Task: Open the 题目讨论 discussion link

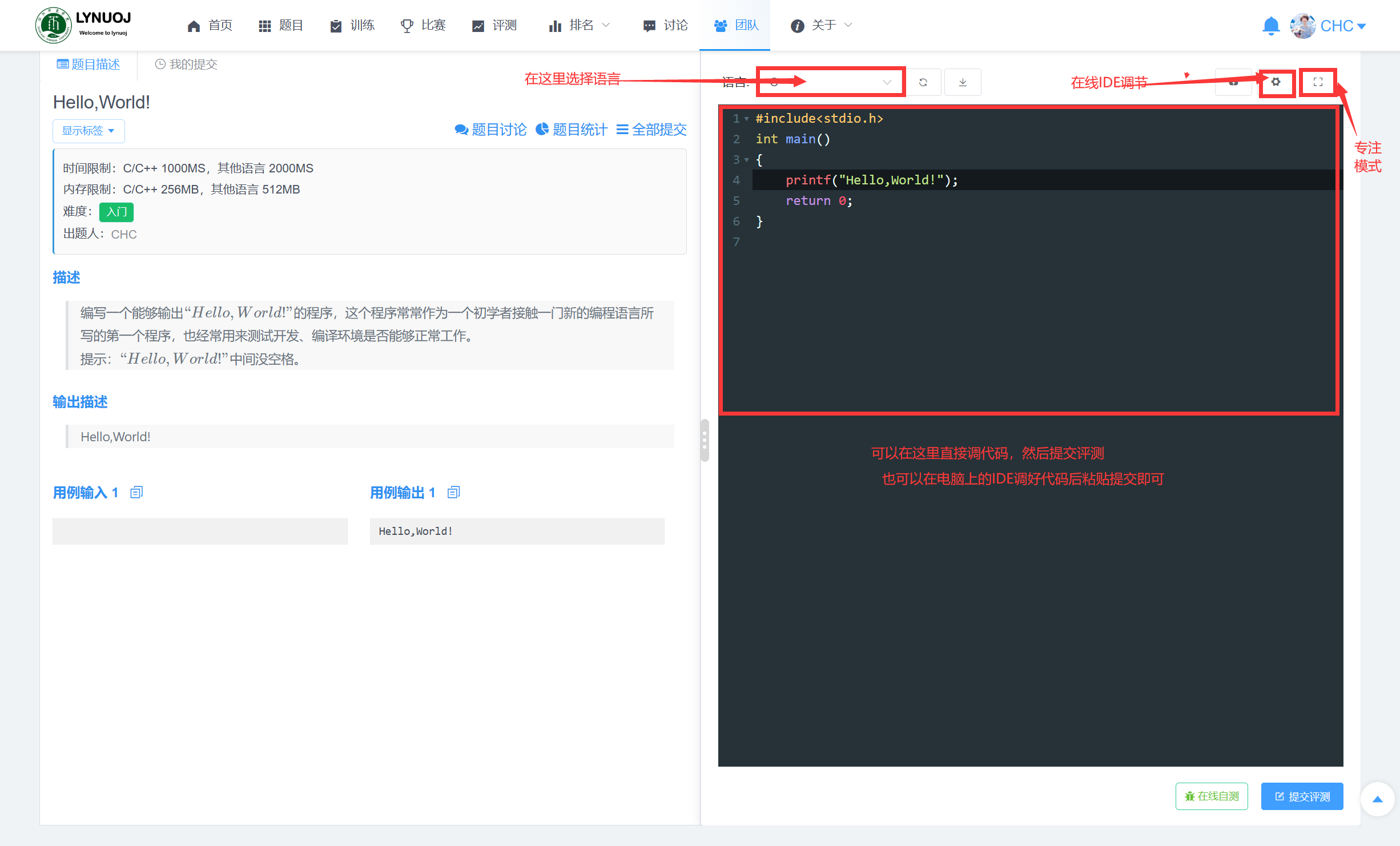Action: (490, 130)
